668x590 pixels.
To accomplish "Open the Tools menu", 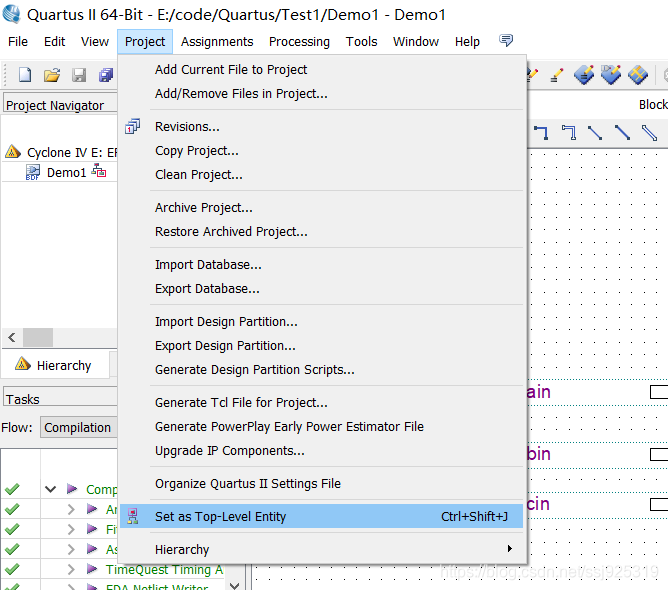I will (361, 42).
